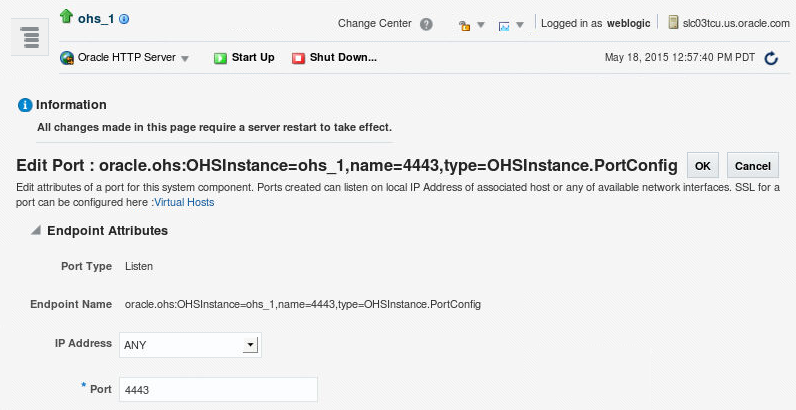Cancel editing the port

pyautogui.click(x=753, y=165)
